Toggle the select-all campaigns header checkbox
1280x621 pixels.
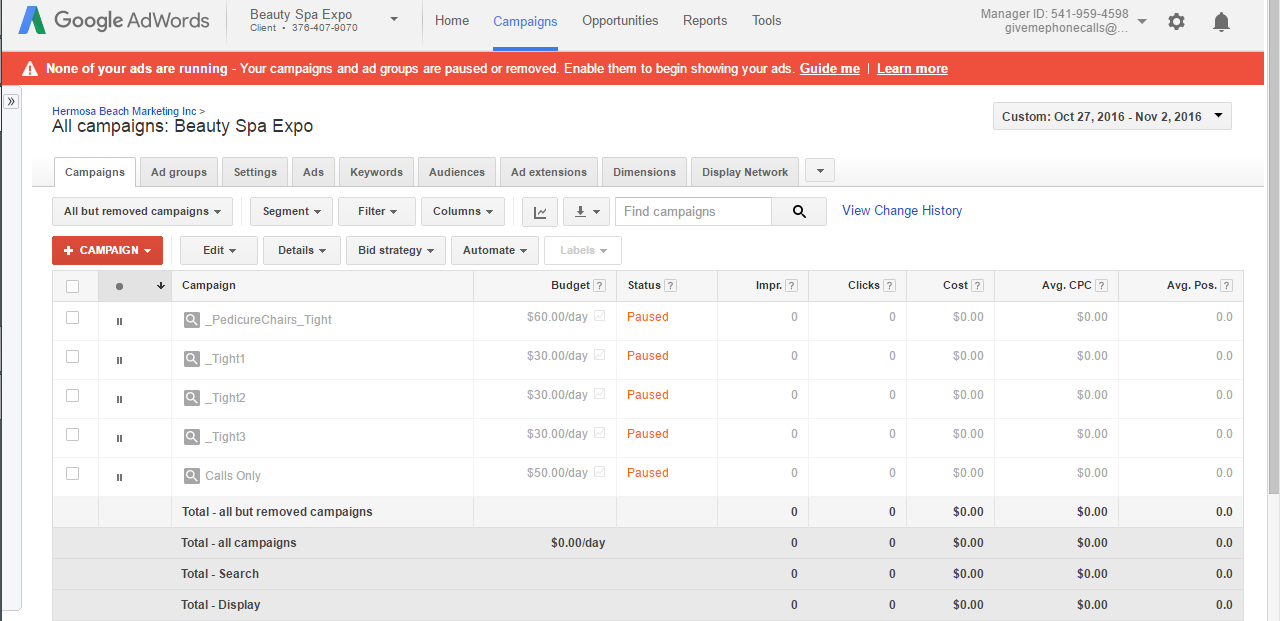(72, 287)
